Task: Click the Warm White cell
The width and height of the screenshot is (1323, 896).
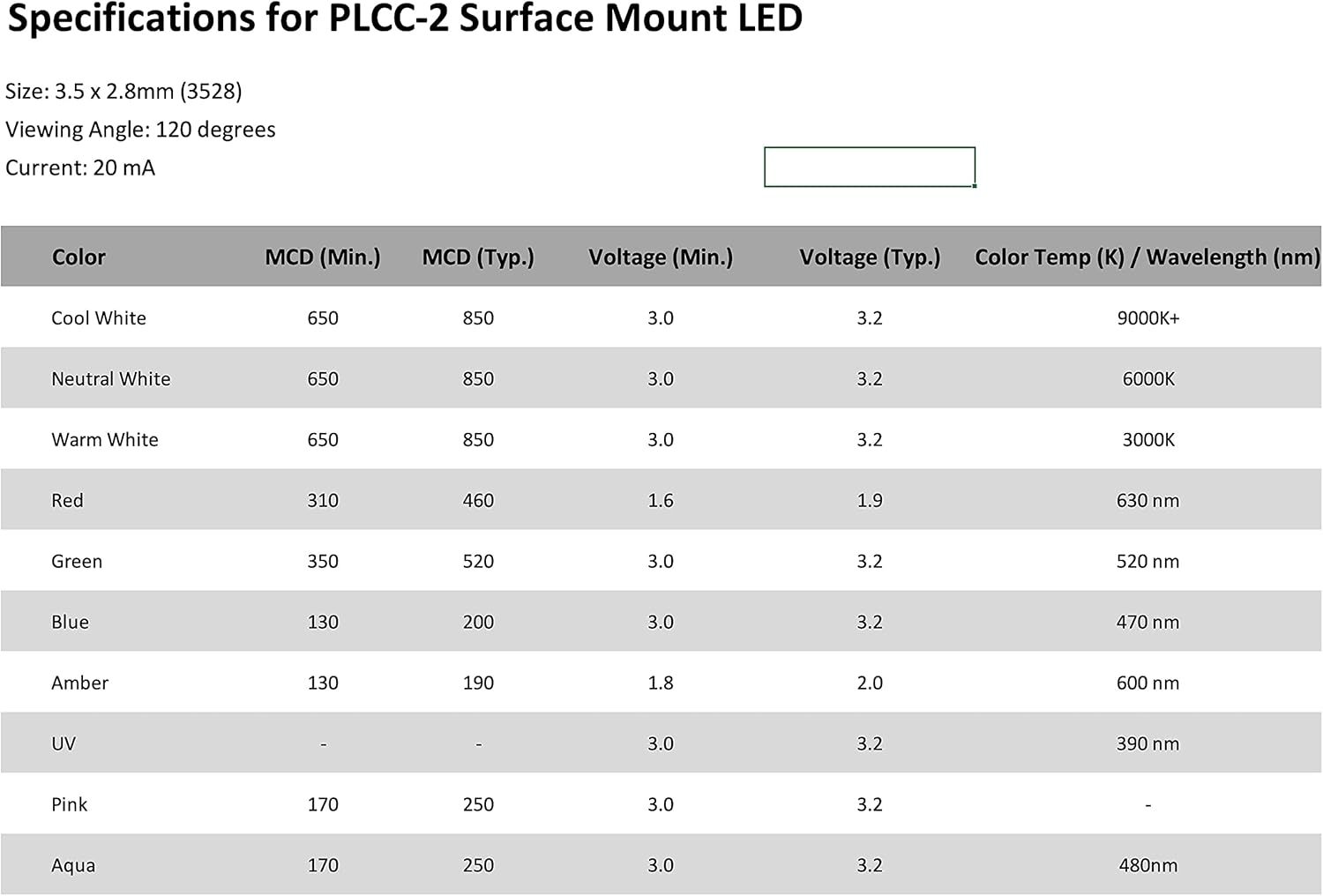Action: pyautogui.click(x=105, y=439)
